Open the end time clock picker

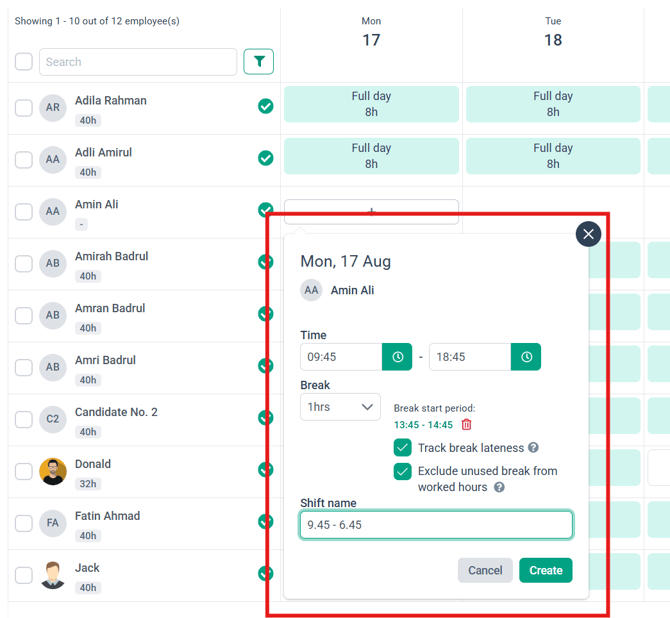click(x=526, y=357)
